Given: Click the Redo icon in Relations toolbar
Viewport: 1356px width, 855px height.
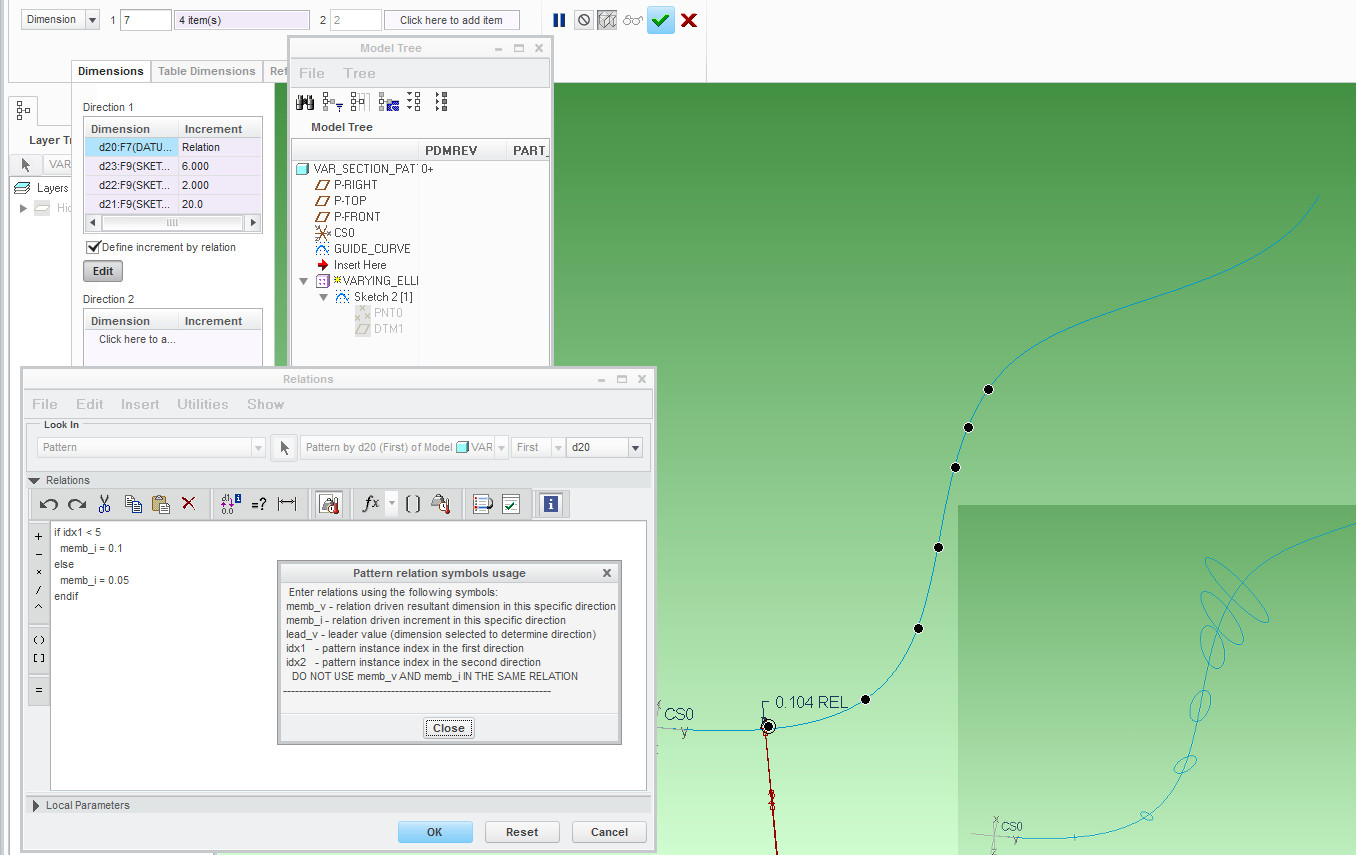Looking at the screenshot, I should point(77,504).
